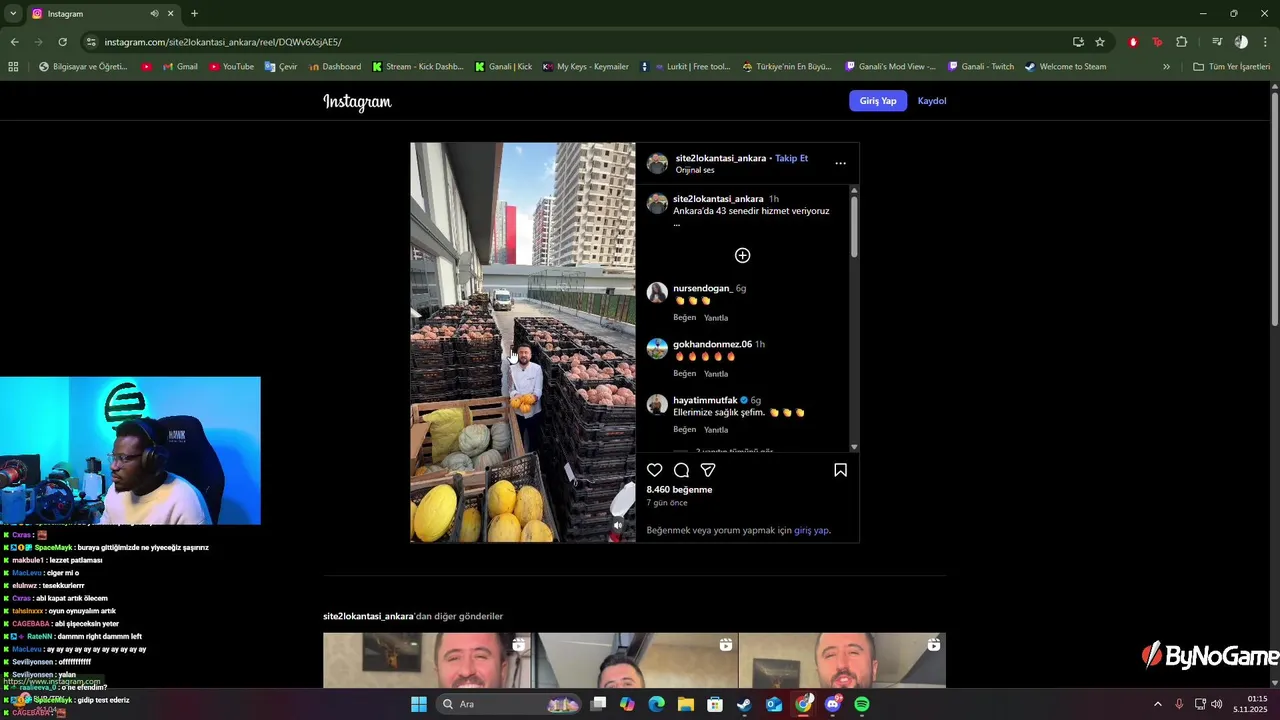Click Yanıtla under gokhandonmez.06 comment

click(x=716, y=374)
